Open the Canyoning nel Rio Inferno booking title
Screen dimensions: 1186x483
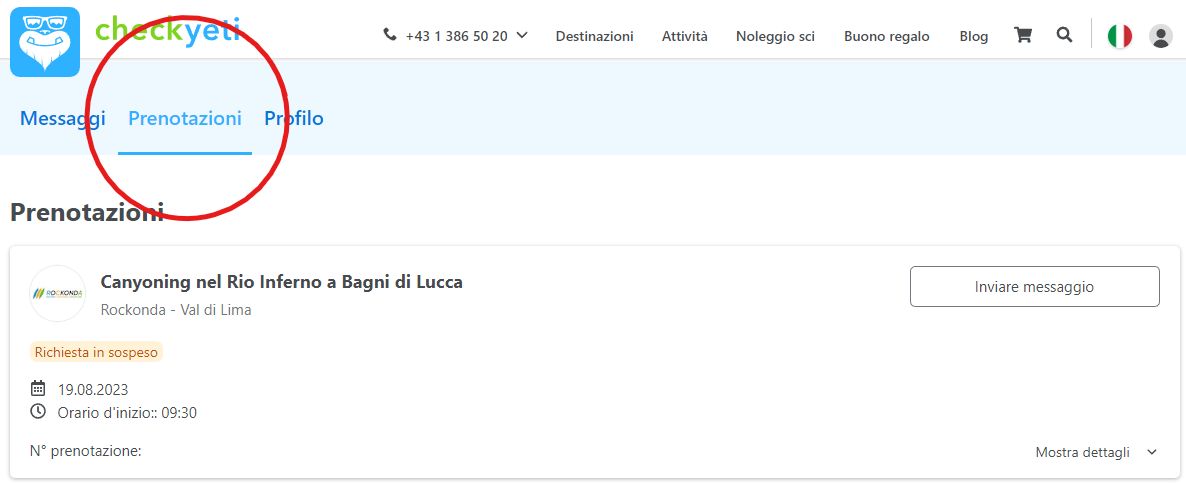281,282
